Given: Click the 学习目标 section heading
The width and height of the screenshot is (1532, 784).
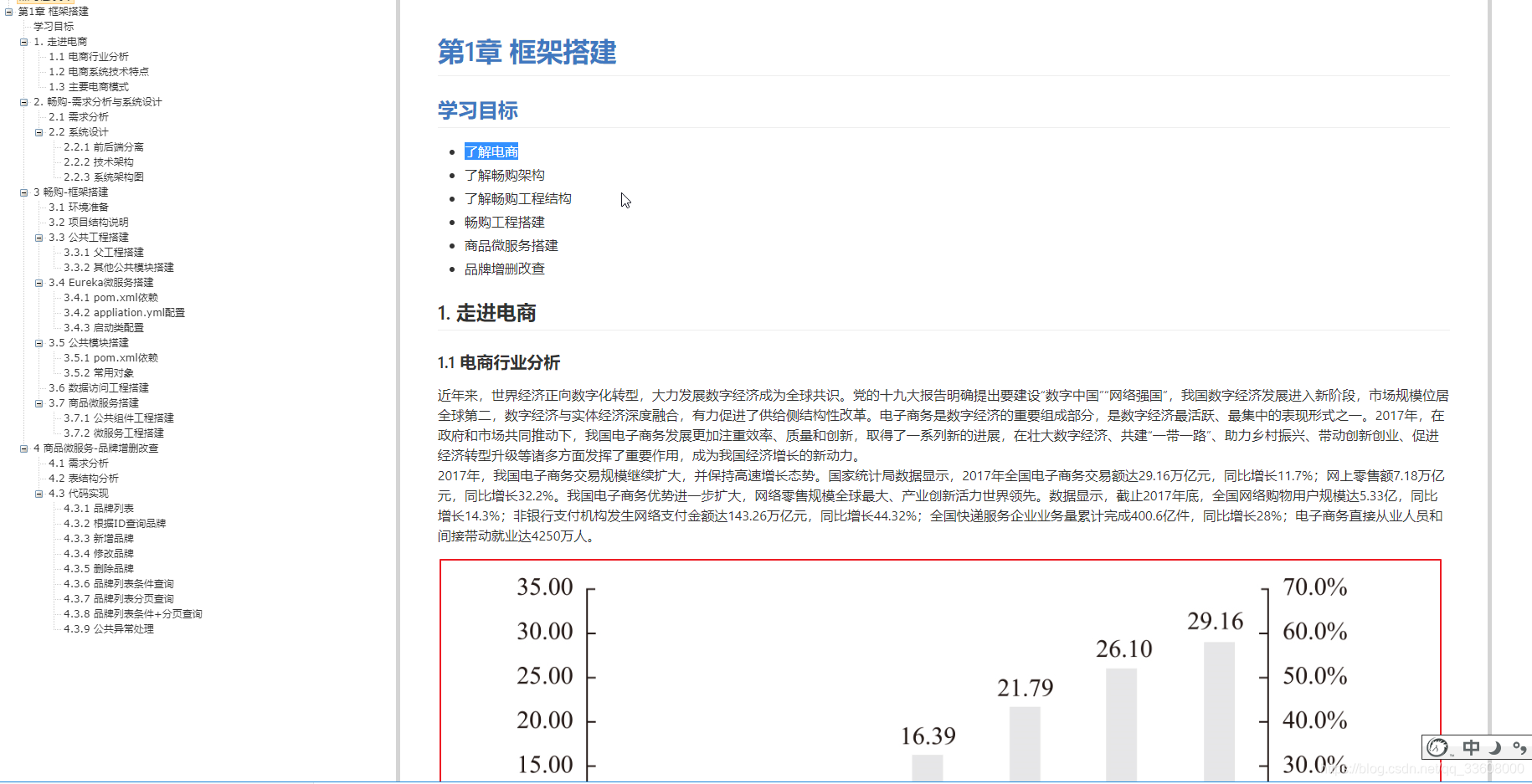Looking at the screenshot, I should pos(478,110).
